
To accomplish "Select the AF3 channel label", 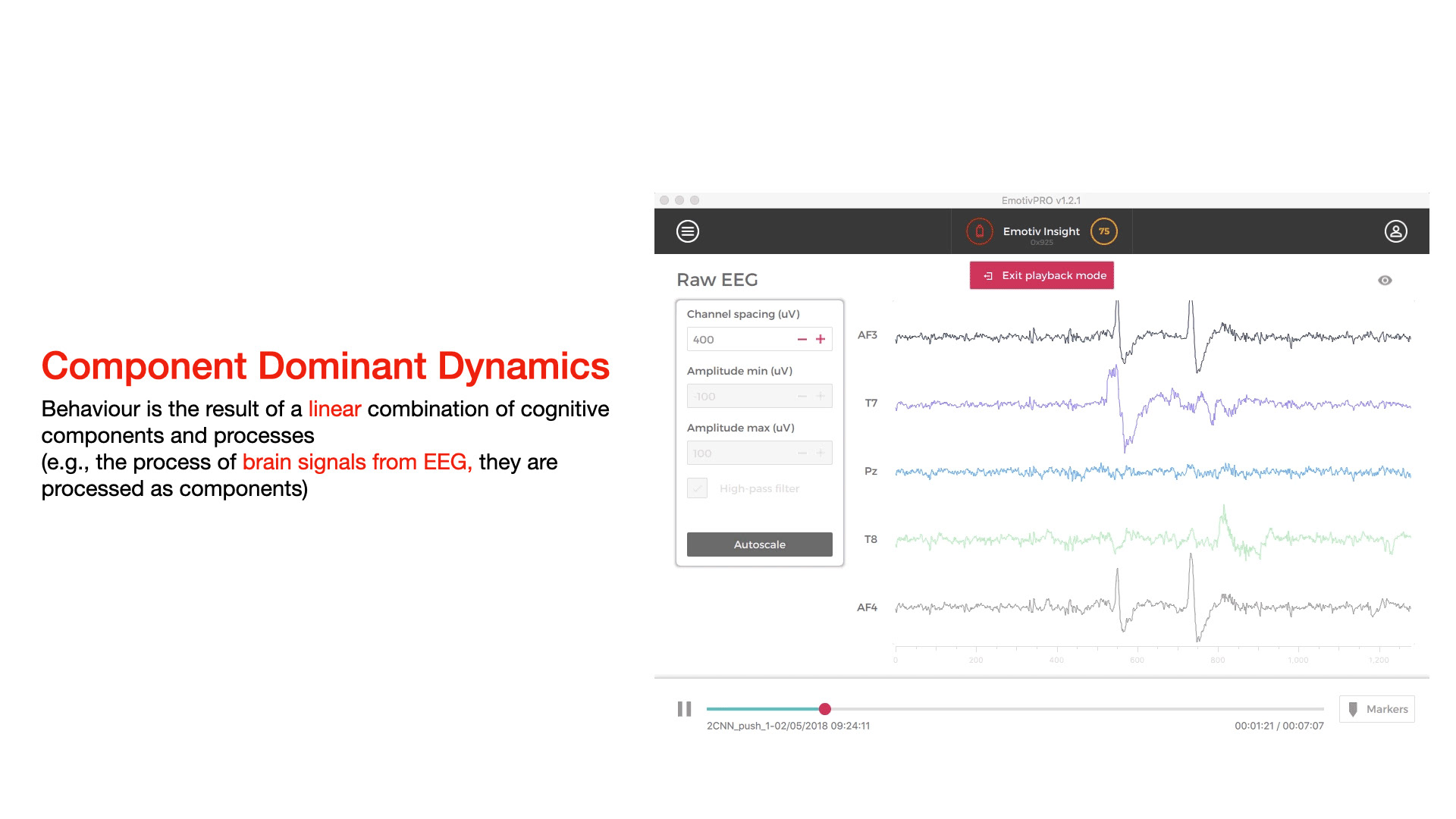I will pyautogui.click(x=867, y=335).
